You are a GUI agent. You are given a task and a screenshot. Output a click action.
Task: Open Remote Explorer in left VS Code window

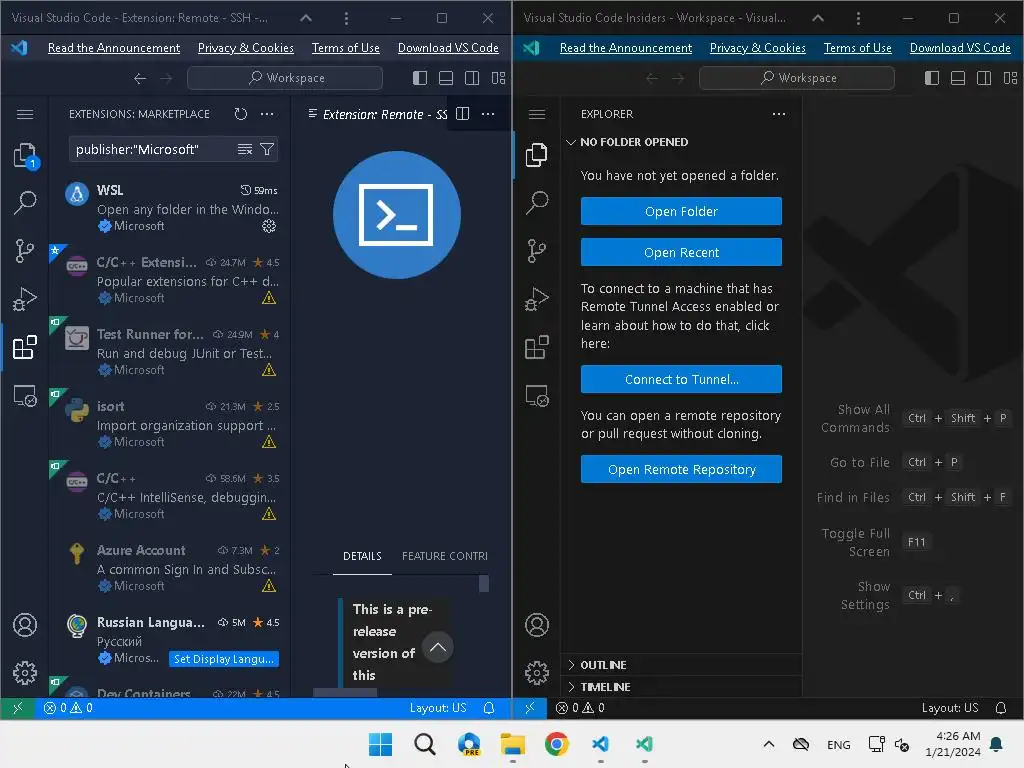[25, 396]
